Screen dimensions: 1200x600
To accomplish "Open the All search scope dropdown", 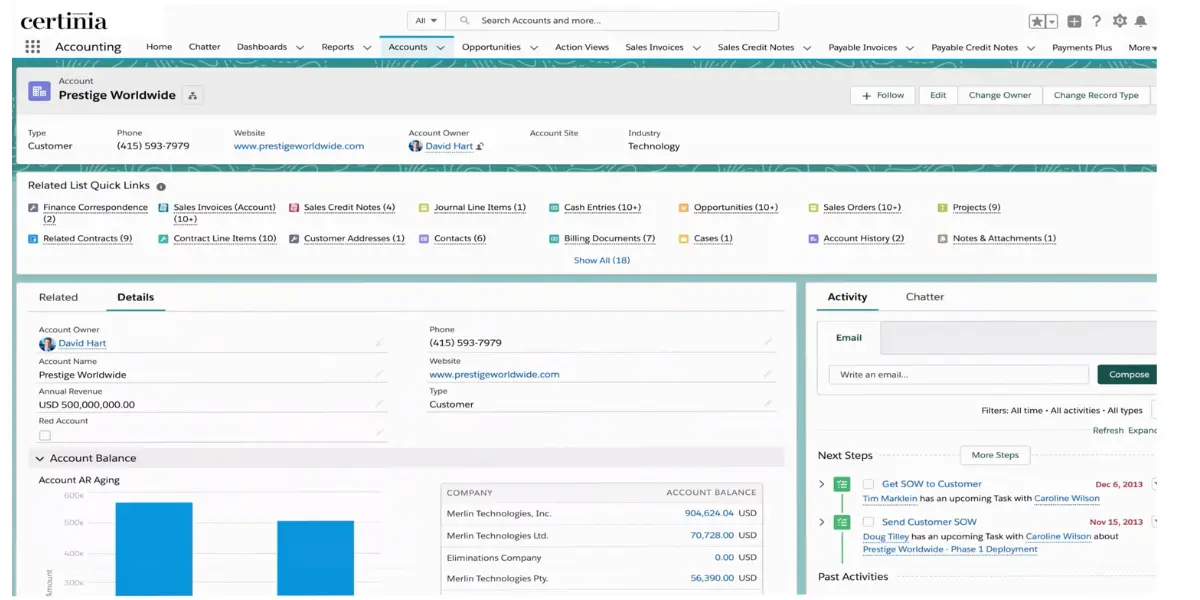I will [x=427, y=20].
